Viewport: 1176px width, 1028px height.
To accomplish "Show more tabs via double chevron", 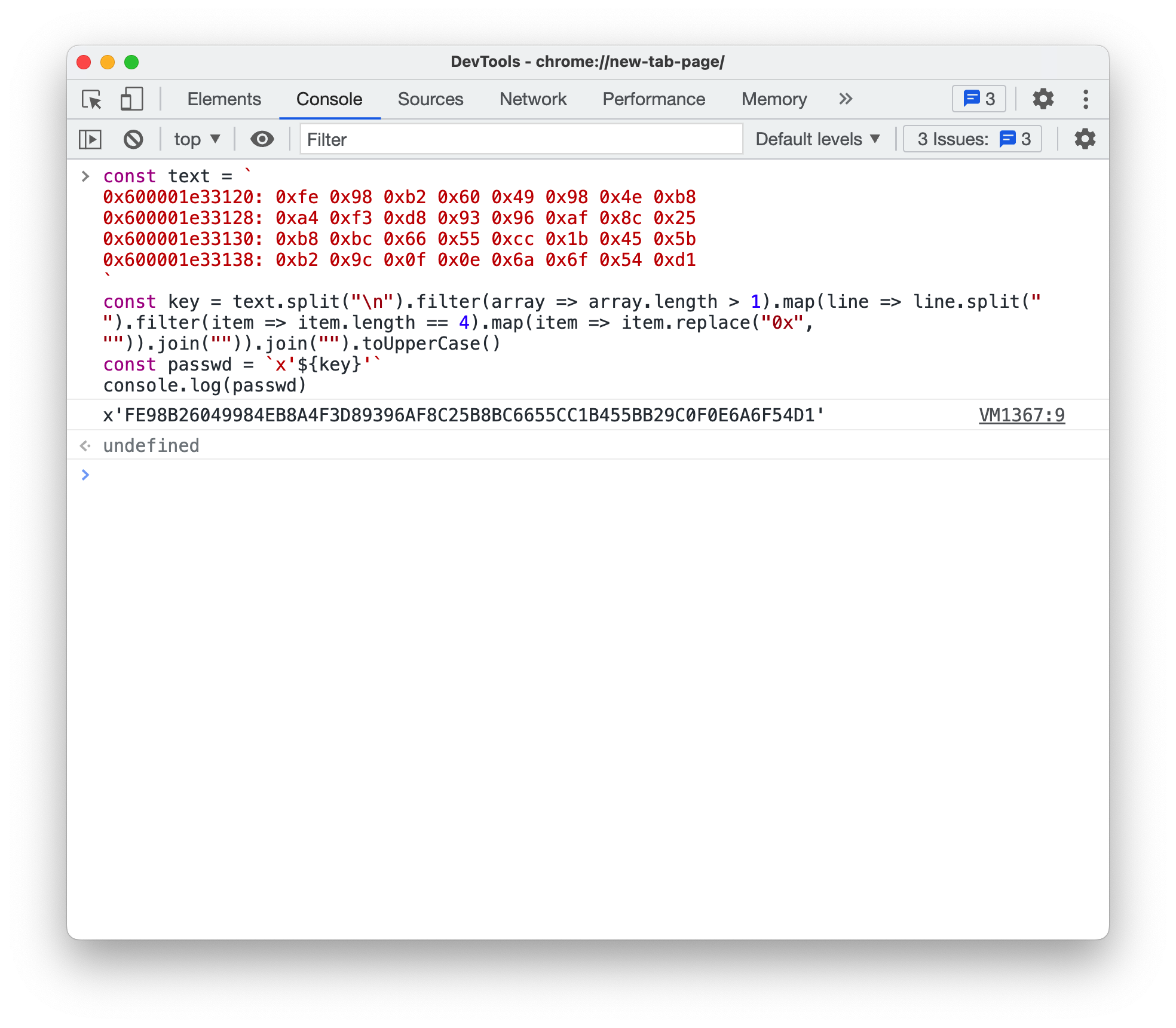I will click(845, 99).
